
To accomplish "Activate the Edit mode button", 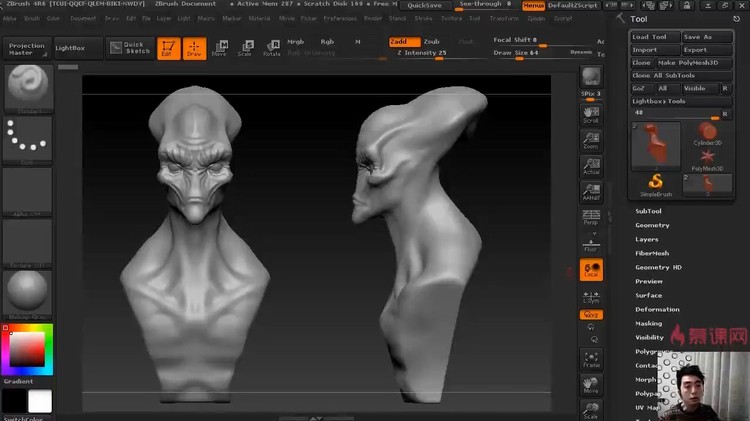I will pyautogui.click(x=169, y=48).
